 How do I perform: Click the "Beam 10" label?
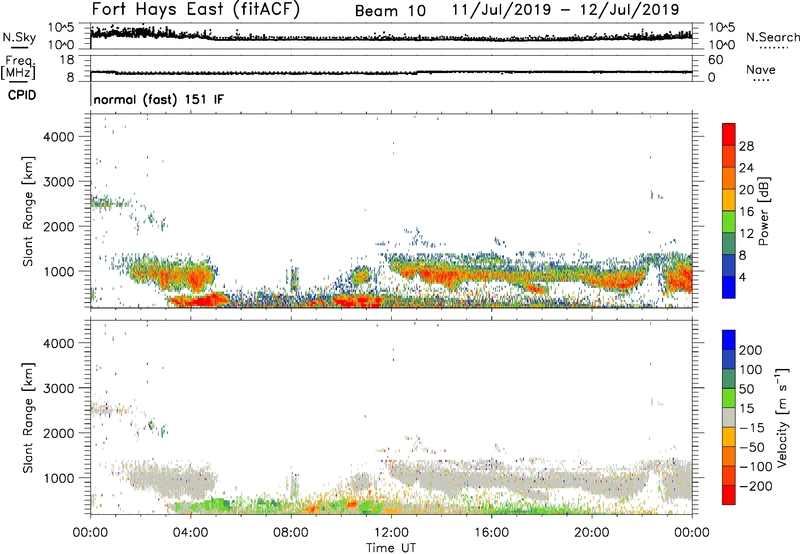[390, 11]
